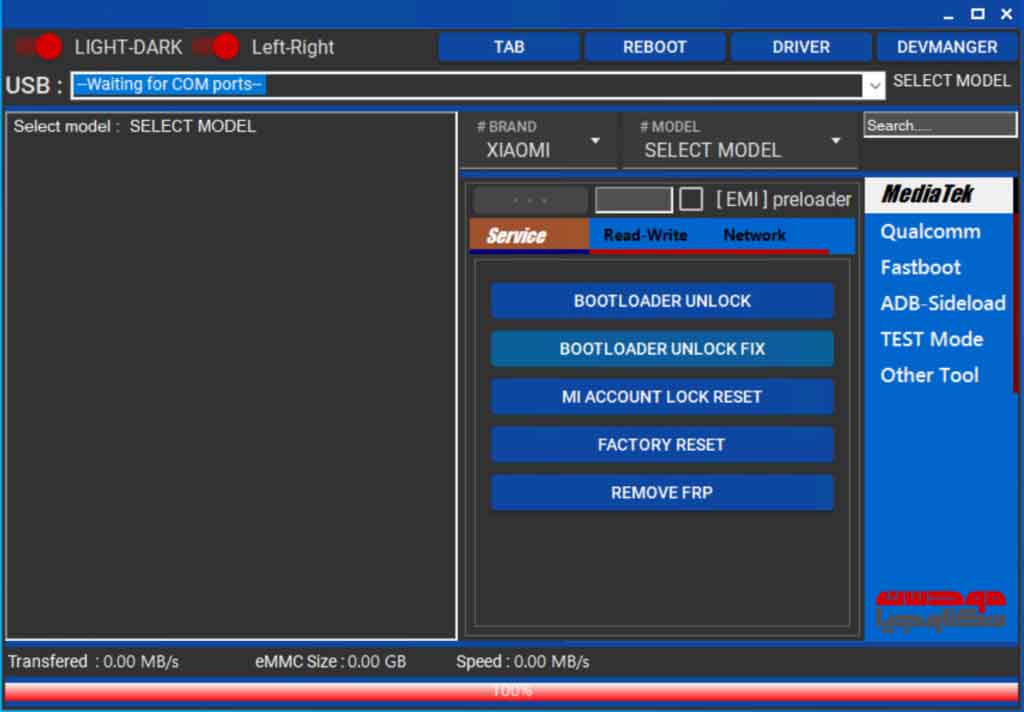Switch to the Network tab
The width and height of the screenshot is (1024, 712).
tap(754, 235)
